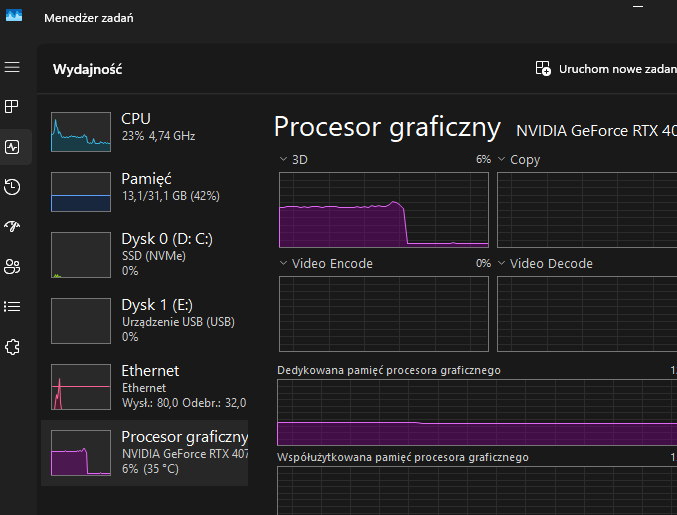Click the Ethernet throughput mini graph
677x515 pixels.
click(x=81, y=387)
